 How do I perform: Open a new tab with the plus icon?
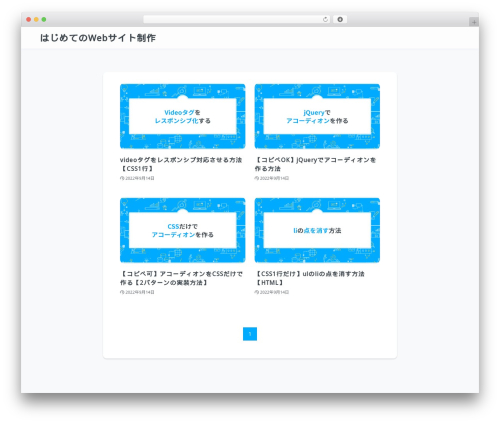tap(474, 22)
